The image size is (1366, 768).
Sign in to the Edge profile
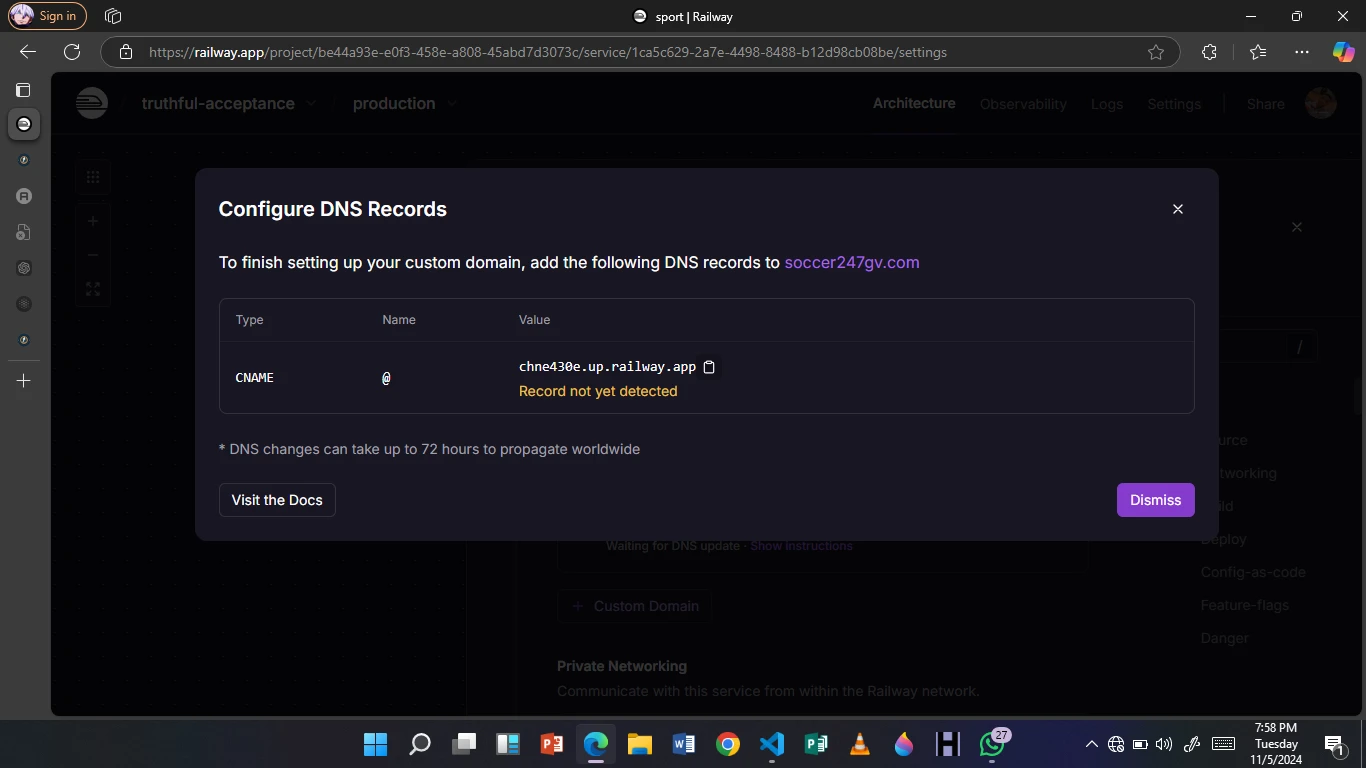pos(47,16)
